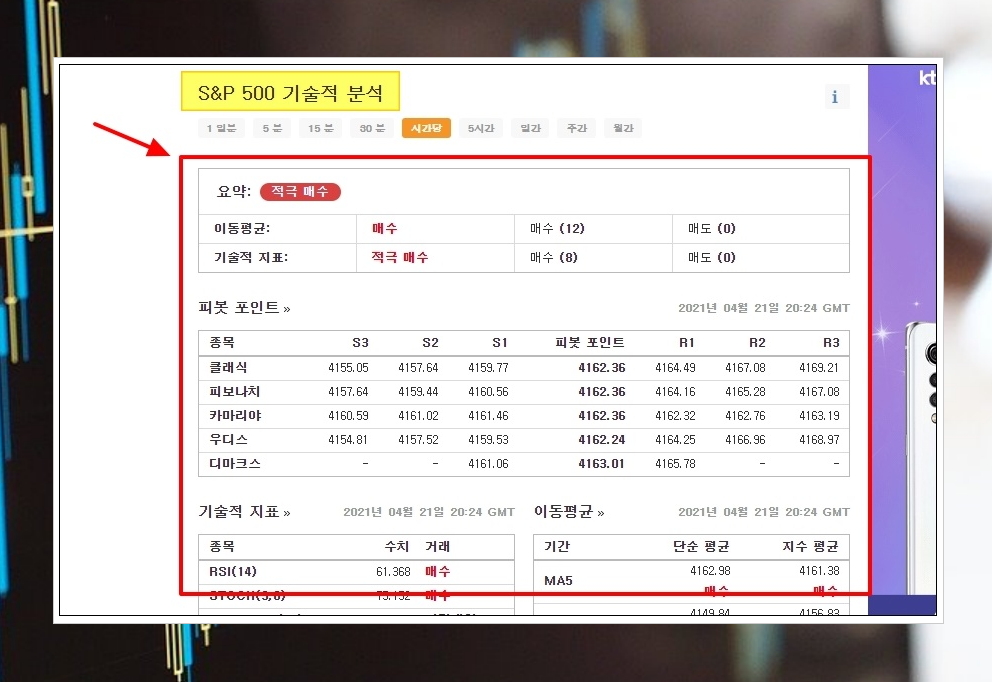Viewport: 992px width, 682px height.
Task: Click the 카마리야 S1 value 4161.46
Action: tap(488, 416)
